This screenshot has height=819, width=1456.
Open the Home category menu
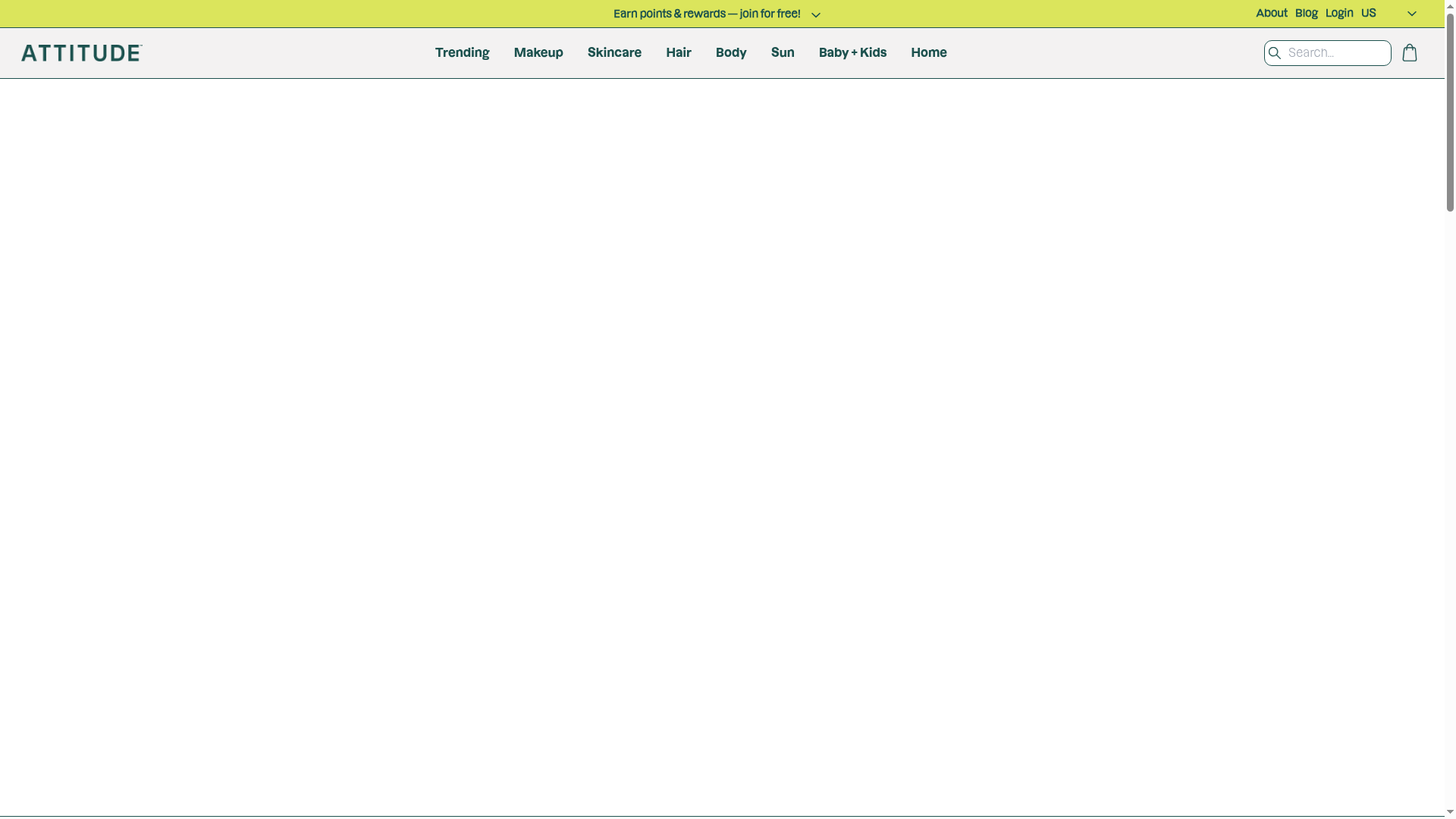click(x=928, y=52)
